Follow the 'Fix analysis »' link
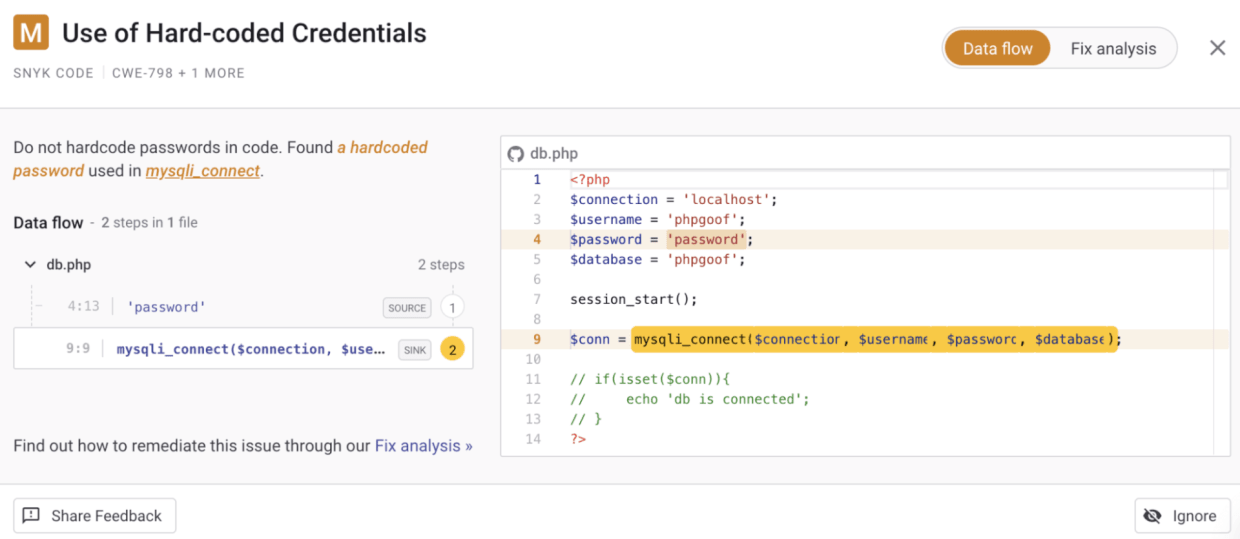This screenshot has width=1240, height=539. click(x=424, y=446)
